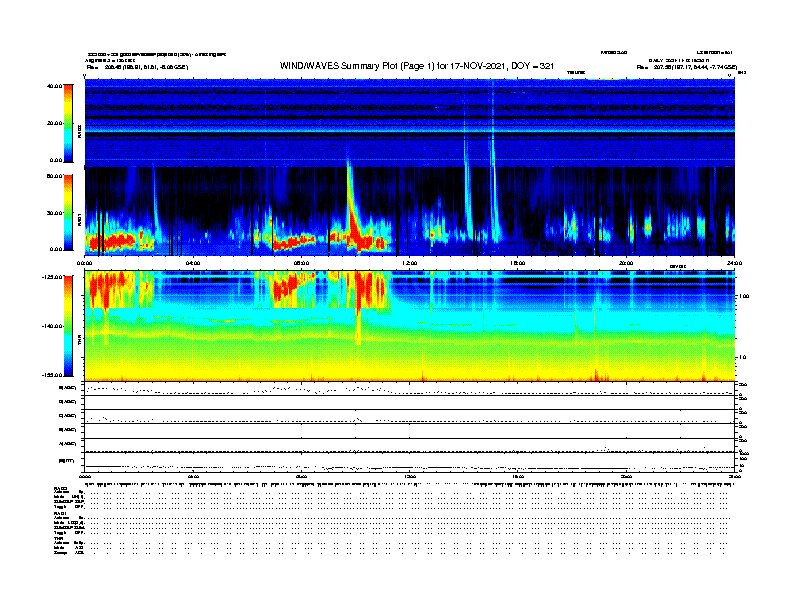792x612 pixels.
Task: Click the 20.00 tick on RAD2 color bar
Action: click(54, 123)
